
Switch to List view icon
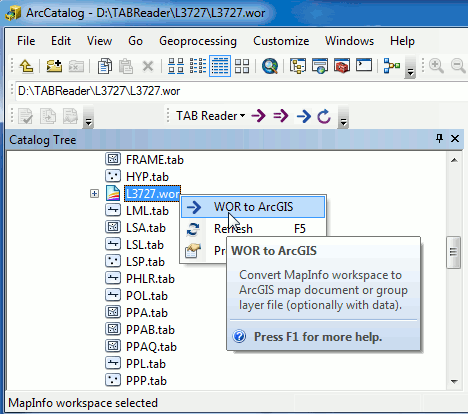[x=198, y=66]
